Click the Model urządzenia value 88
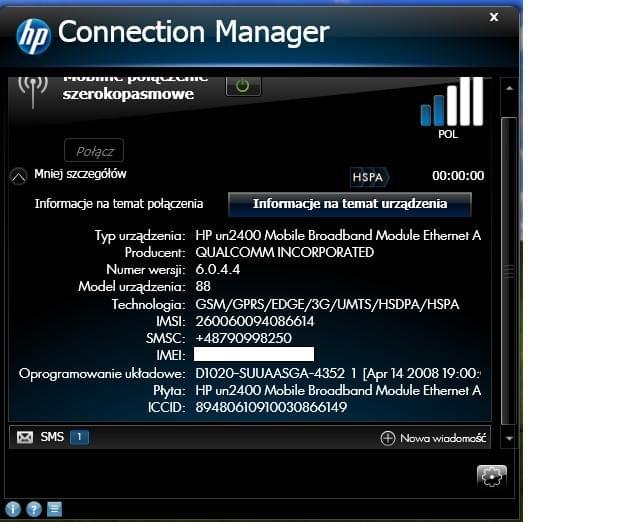This screenshot has width=640, height=522. (203, 287)
